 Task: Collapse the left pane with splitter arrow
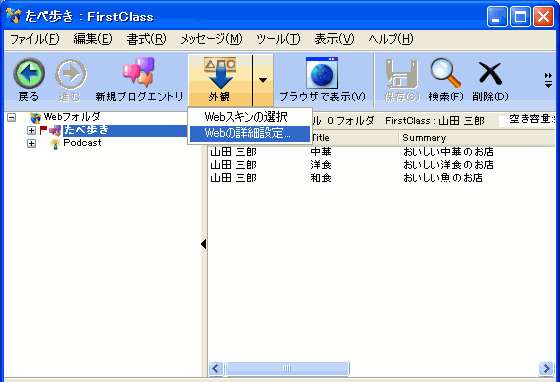204,244
